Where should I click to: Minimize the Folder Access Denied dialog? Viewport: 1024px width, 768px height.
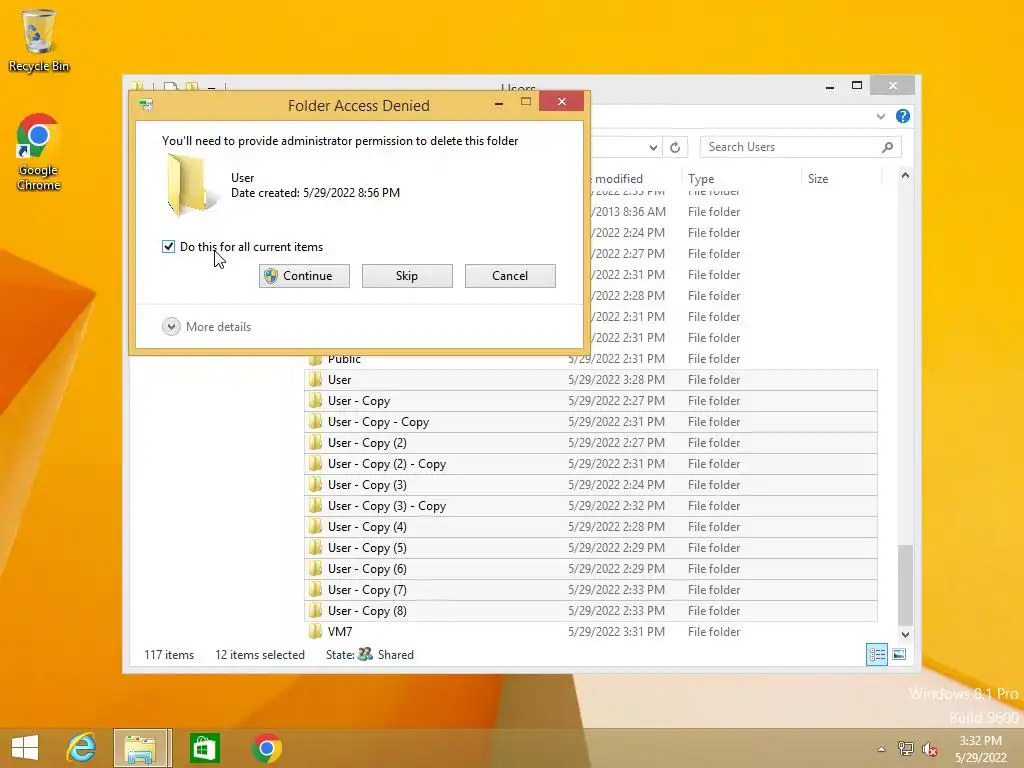click(x=499, y=103)
